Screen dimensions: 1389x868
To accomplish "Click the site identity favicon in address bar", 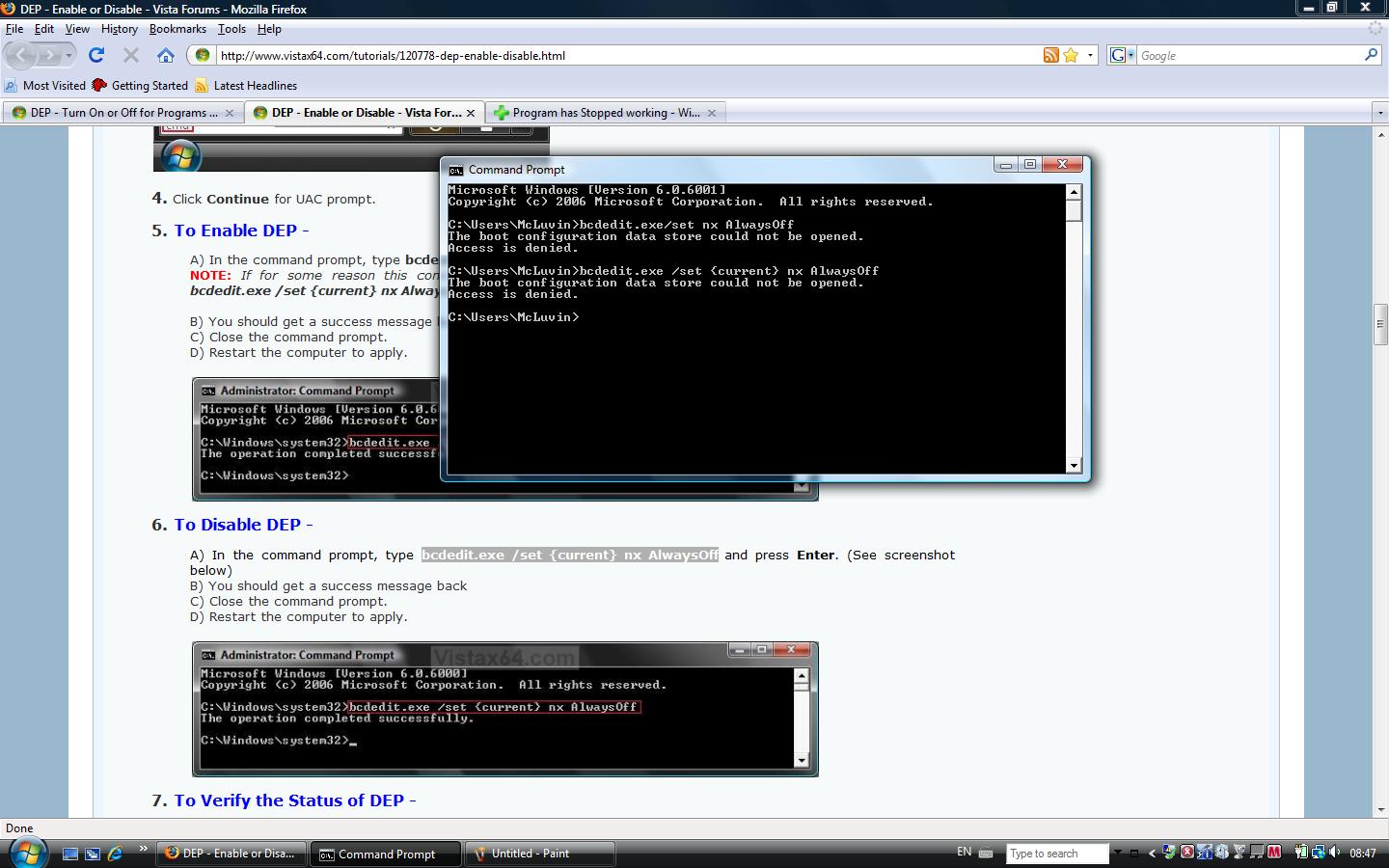I will pos(203,55).
